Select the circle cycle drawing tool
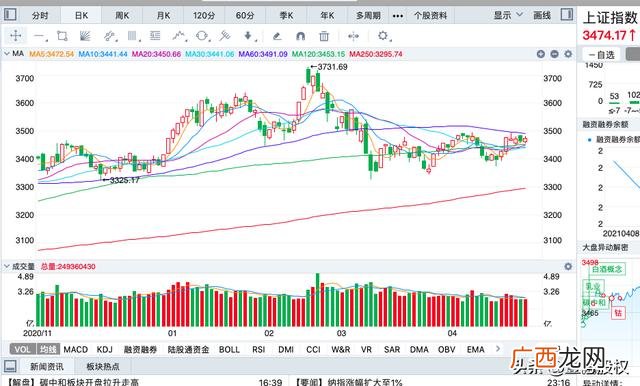The width and height of the screenshot is (640, 386). pos(202,36)
